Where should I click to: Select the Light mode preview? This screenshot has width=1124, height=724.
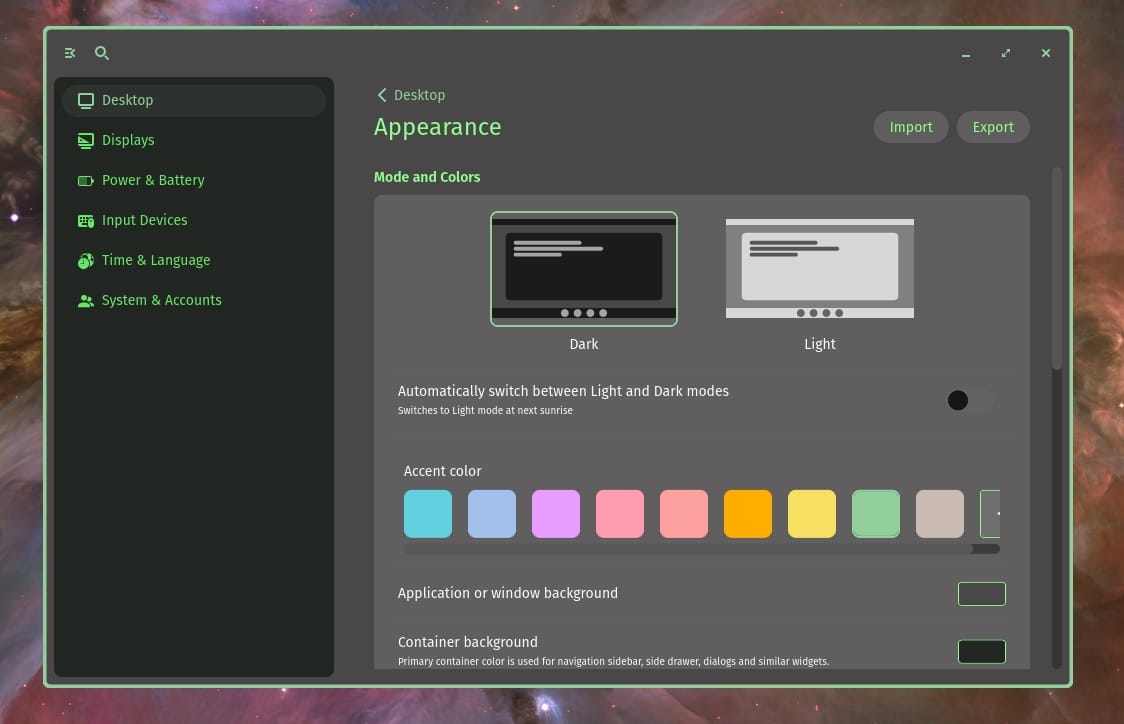point(819,268)
